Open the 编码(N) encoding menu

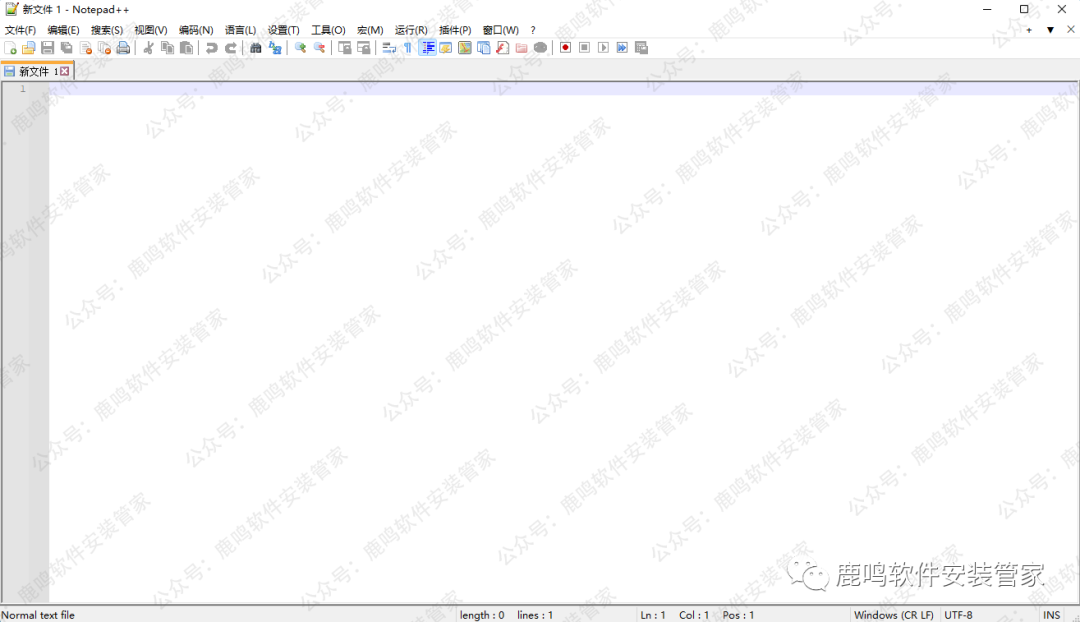point(196,30)
